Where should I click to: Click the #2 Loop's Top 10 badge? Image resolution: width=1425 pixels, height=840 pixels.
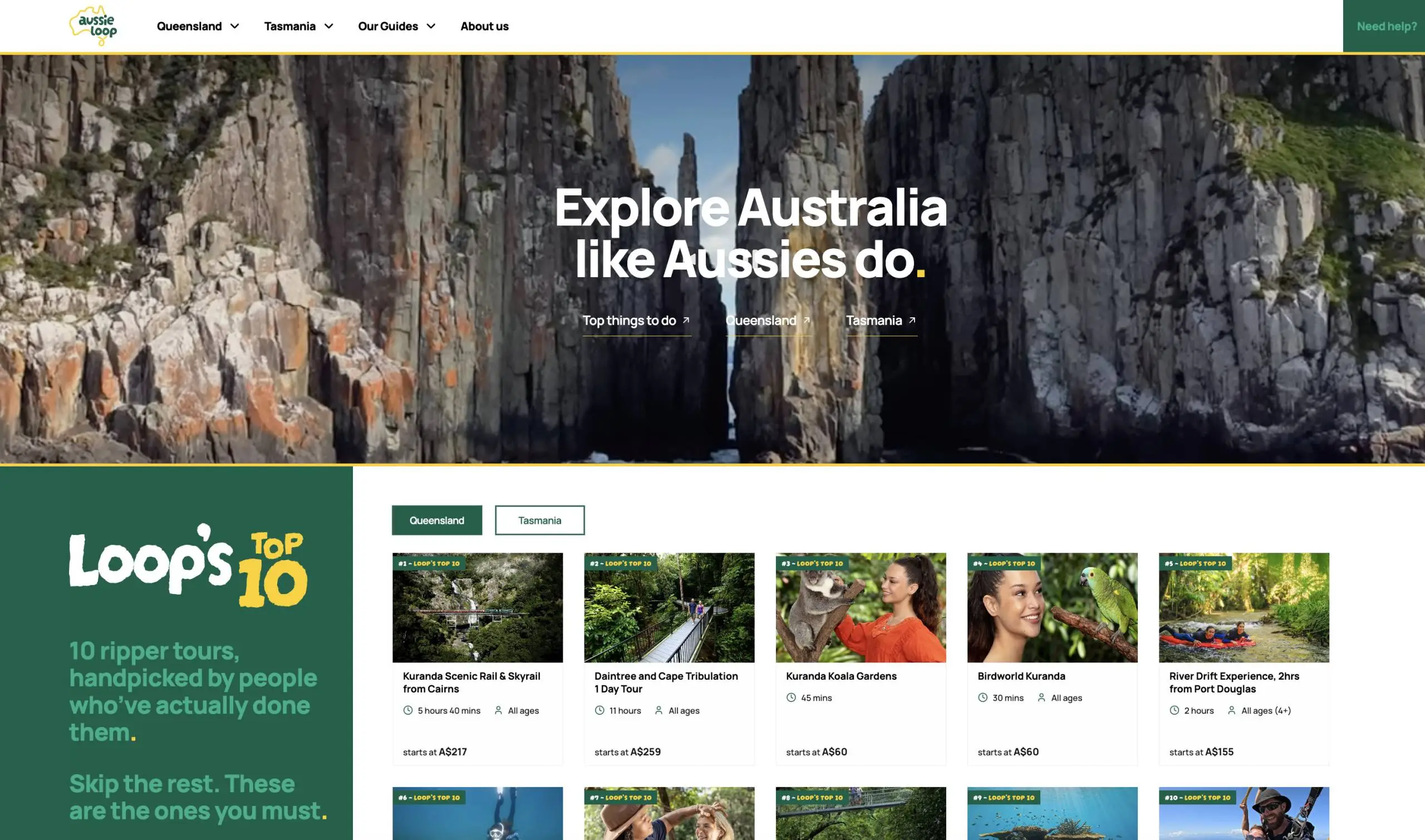(x=620, y=563)
